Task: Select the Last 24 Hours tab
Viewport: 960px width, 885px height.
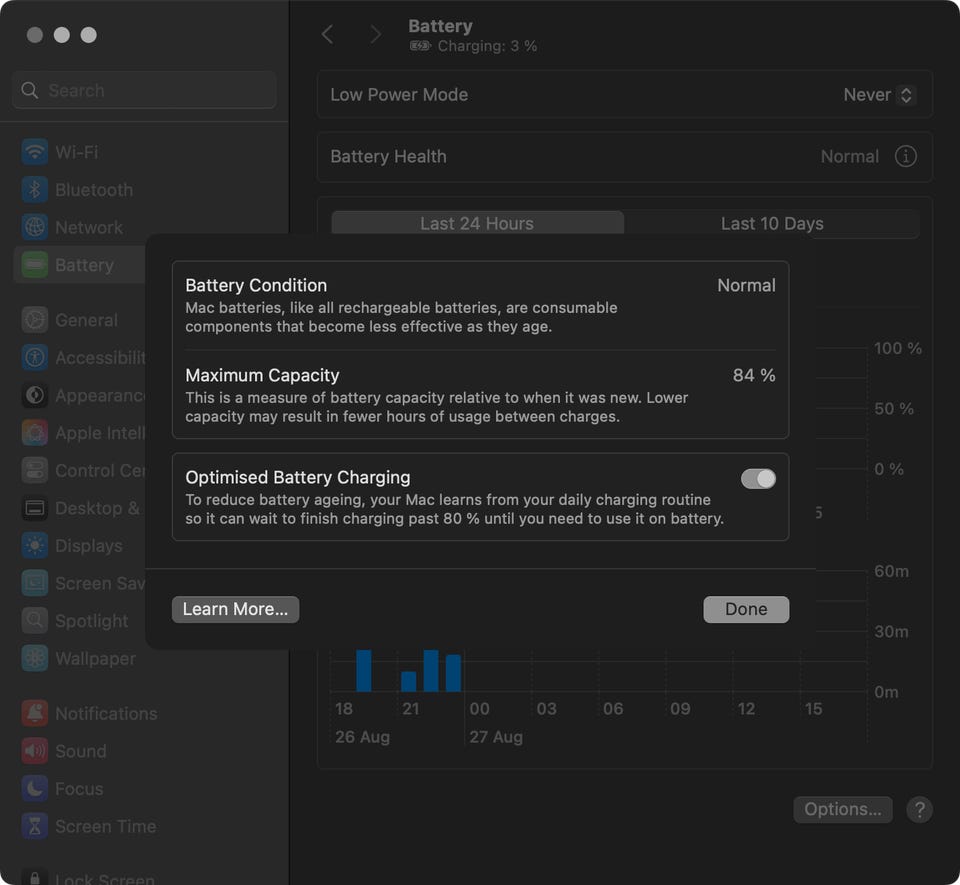Action: point(477,224)
